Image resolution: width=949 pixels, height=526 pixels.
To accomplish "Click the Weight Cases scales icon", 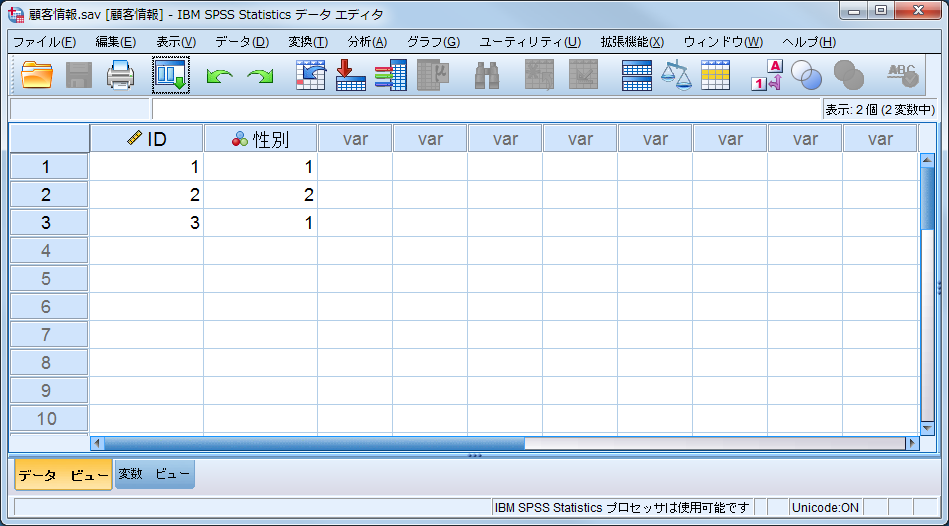I will click(676, 76).
